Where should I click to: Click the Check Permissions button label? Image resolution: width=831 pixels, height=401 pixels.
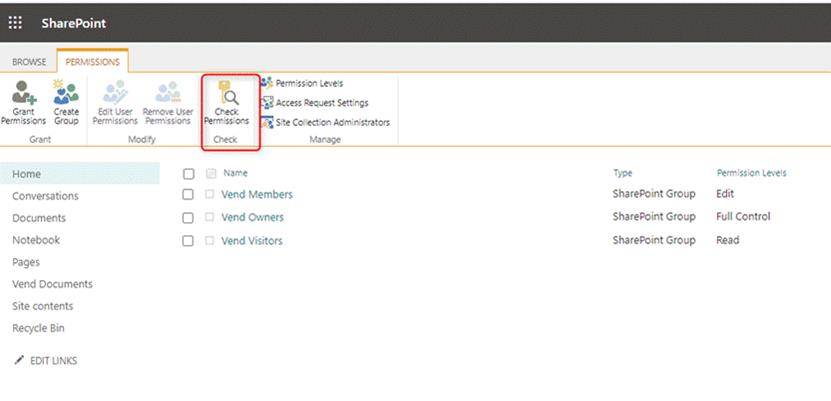click(x=227, y=117)
